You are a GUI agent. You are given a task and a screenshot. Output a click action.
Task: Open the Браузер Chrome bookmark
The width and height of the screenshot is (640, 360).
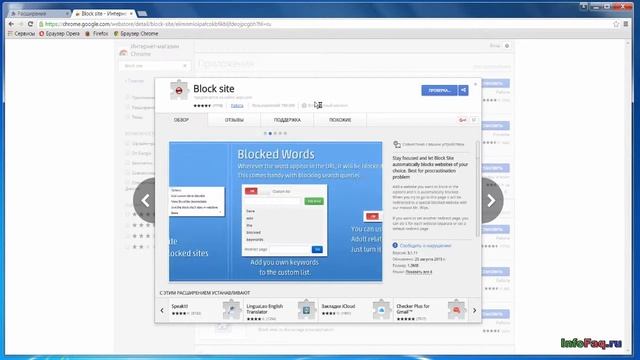(x=136, y=33)
